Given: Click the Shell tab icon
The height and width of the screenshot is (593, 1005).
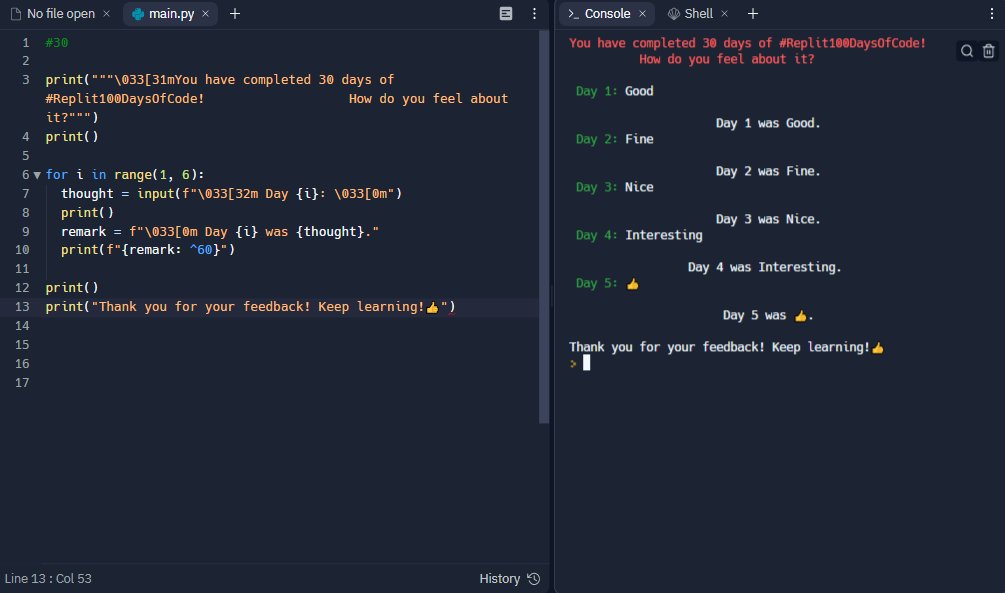Looking at the screenshot, I should pyautogui.click(x=674, y=13).
